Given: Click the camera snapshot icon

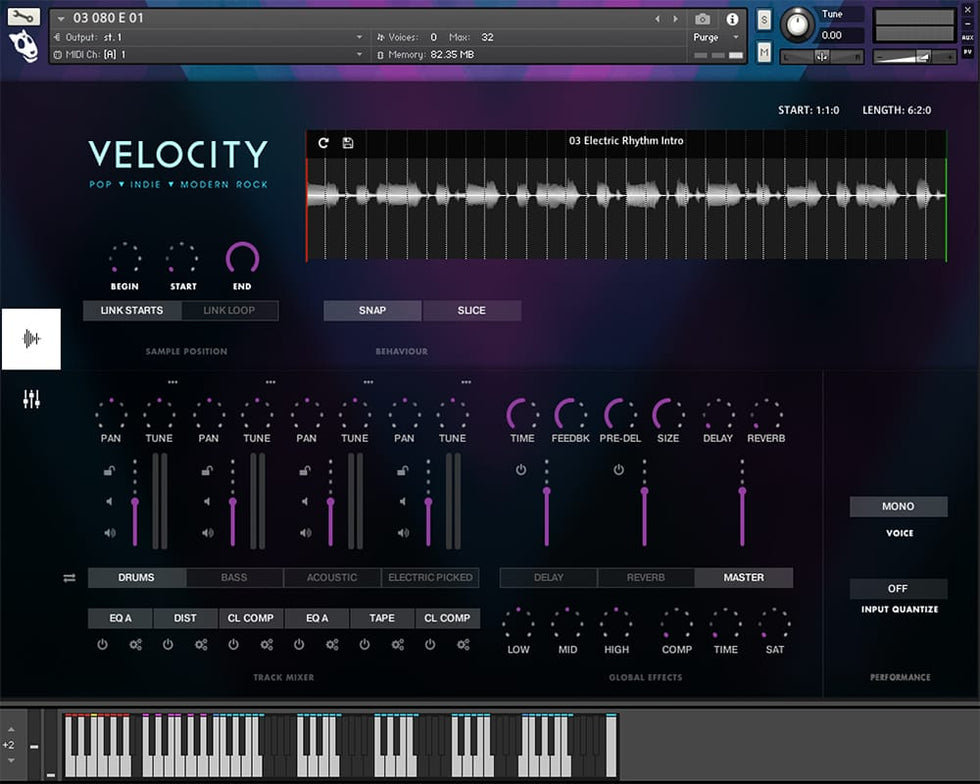Looking at the screenshot, I should pyautogui.click(x=703, y=19).
